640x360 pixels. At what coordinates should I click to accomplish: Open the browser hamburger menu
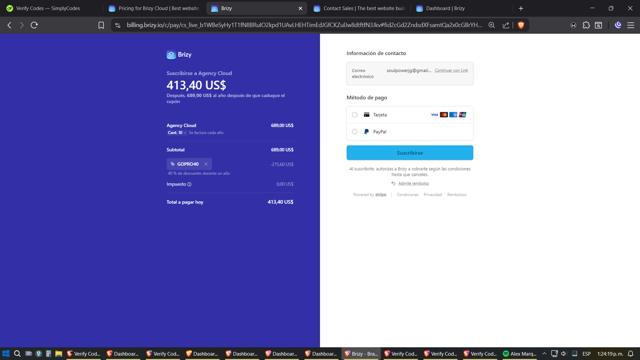(631, 25)
